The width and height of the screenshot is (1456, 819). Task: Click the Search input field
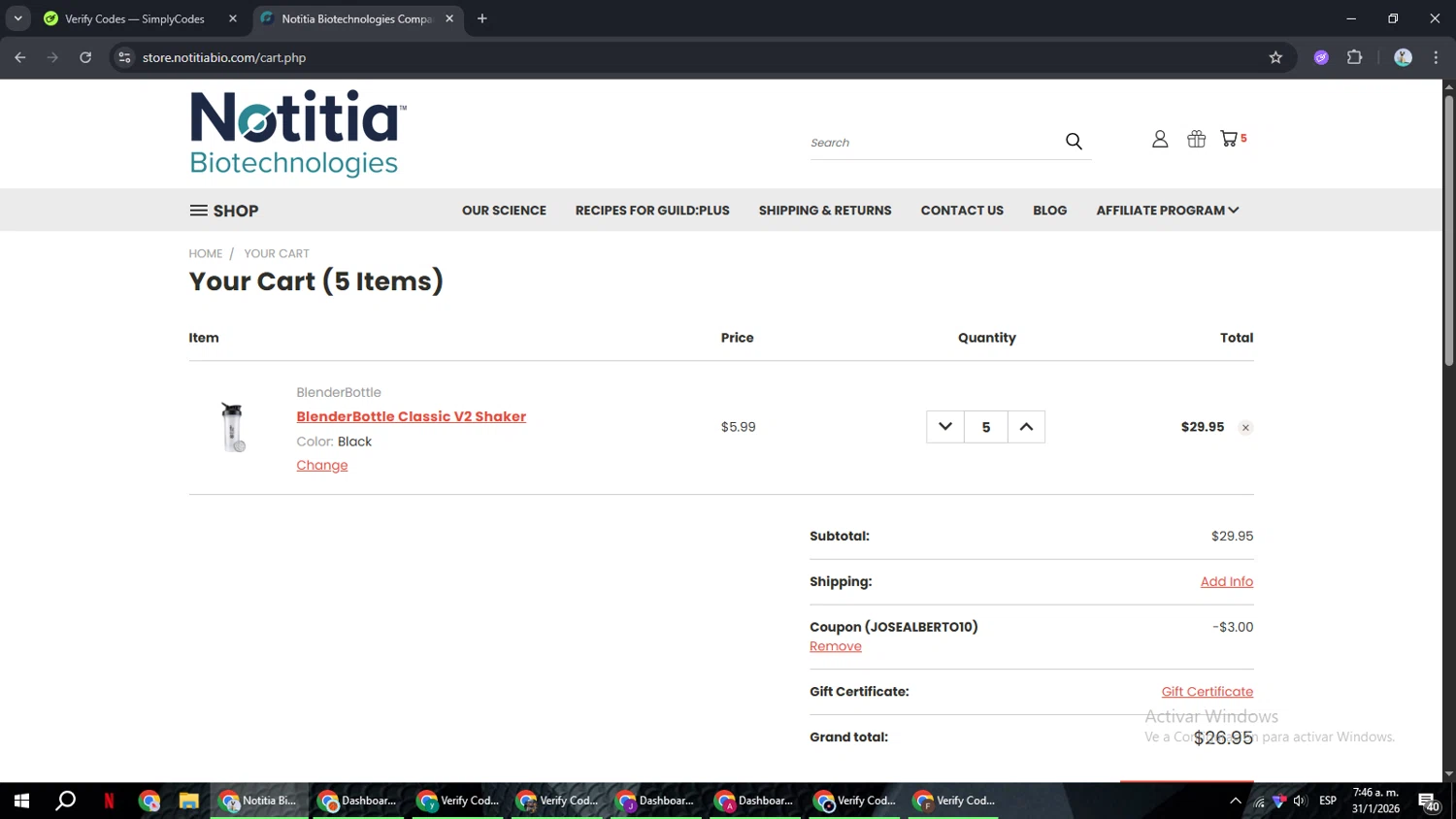tap(935, 143)
